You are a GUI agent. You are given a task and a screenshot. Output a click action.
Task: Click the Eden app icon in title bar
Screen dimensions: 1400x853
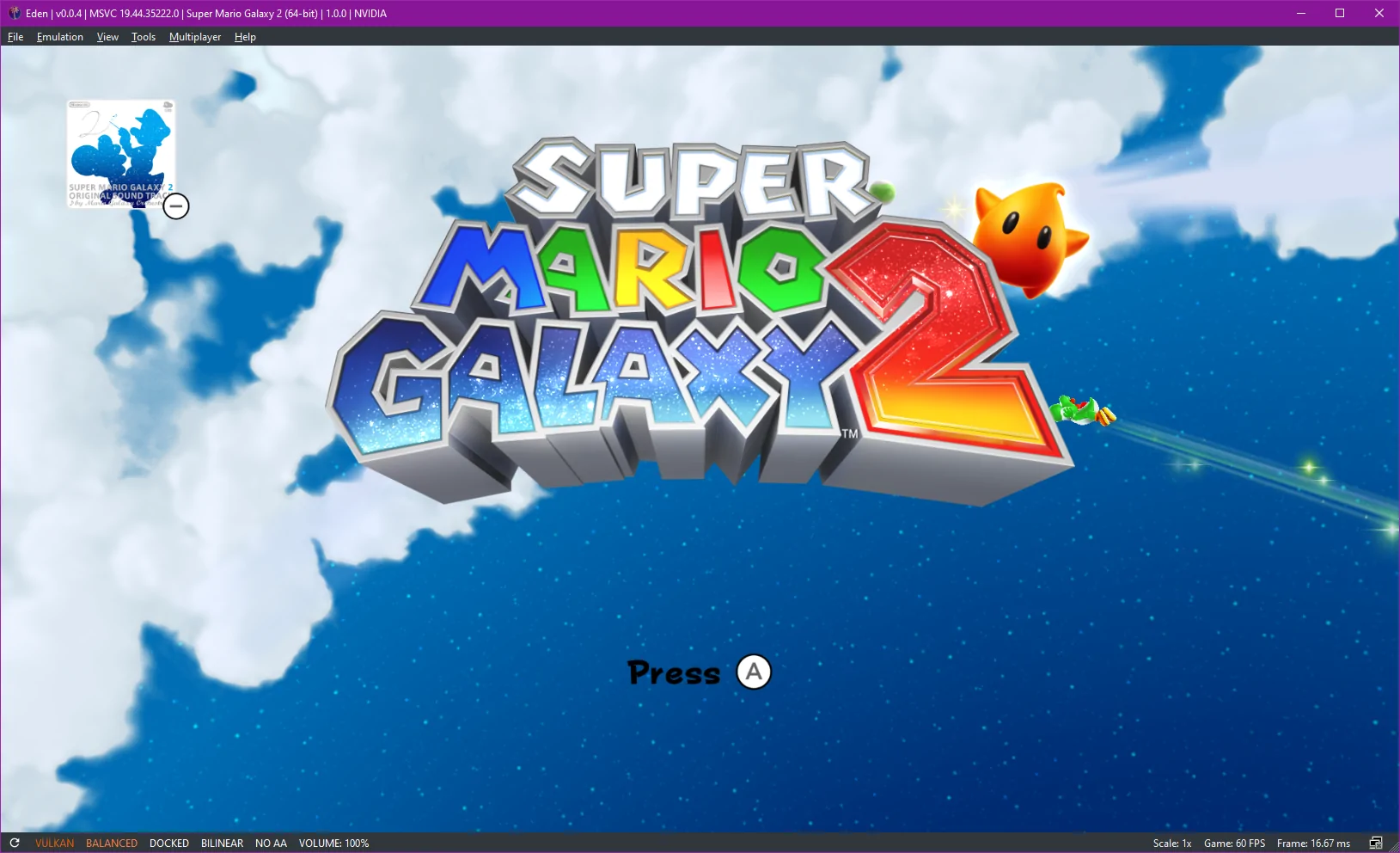pyautogui.click(x=14, y=13)
